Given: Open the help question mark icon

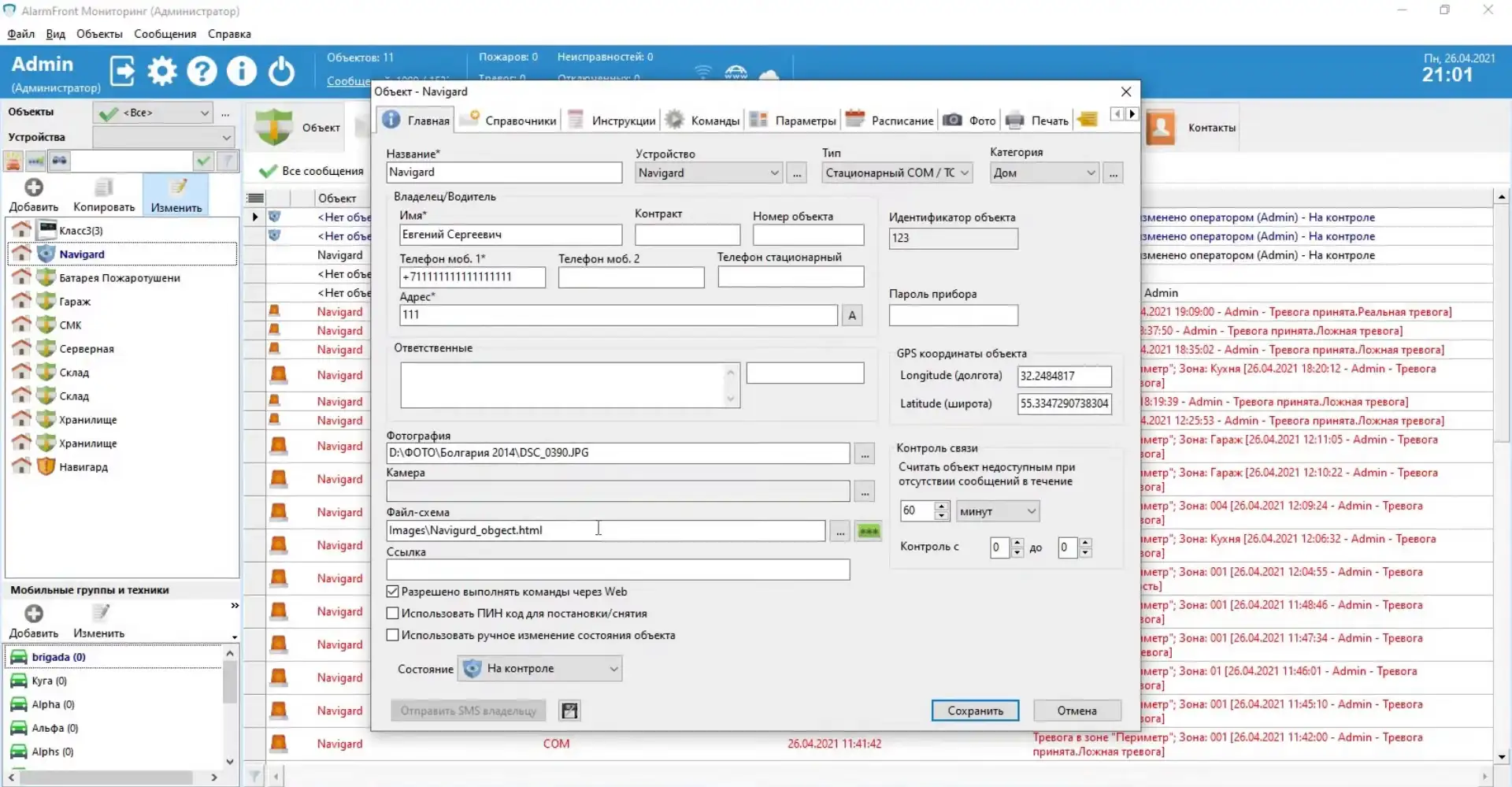Looking at the screenshot, I should 202,72.
